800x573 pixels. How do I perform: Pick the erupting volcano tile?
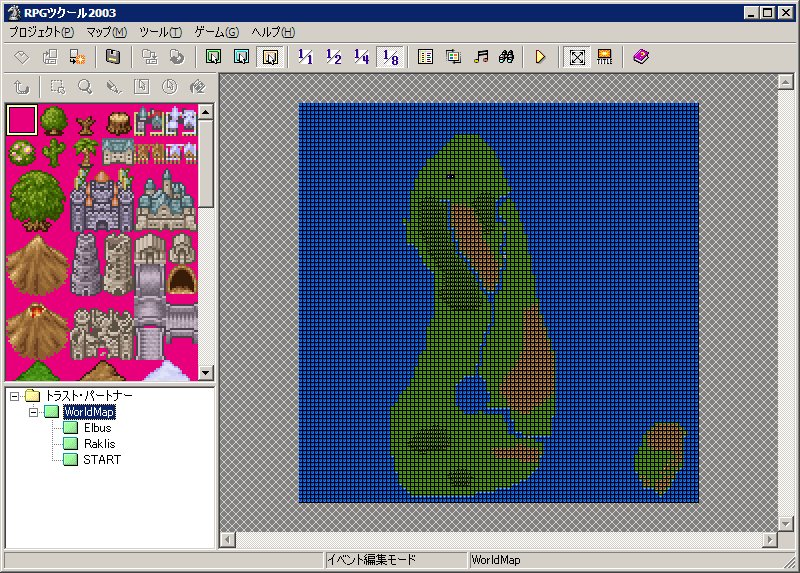(37, 330)
